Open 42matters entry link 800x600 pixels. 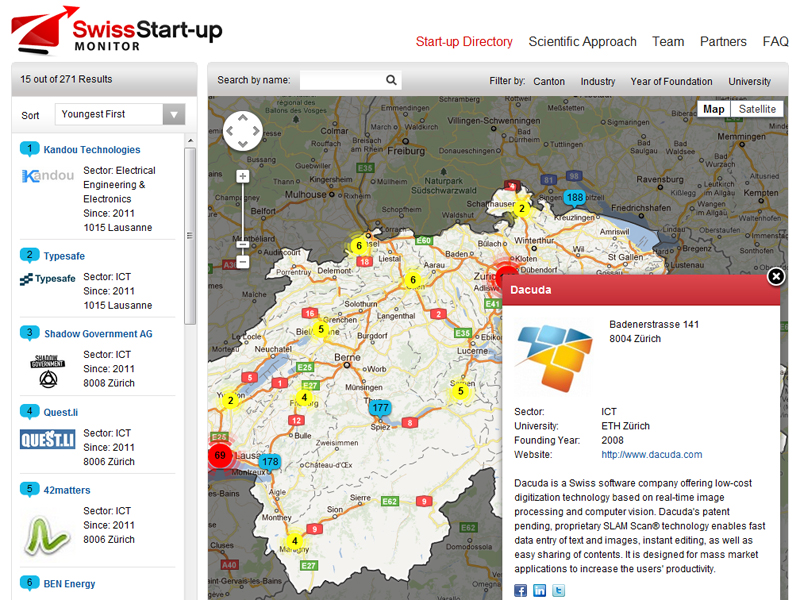pyautogui.click(x=67, y=490)
